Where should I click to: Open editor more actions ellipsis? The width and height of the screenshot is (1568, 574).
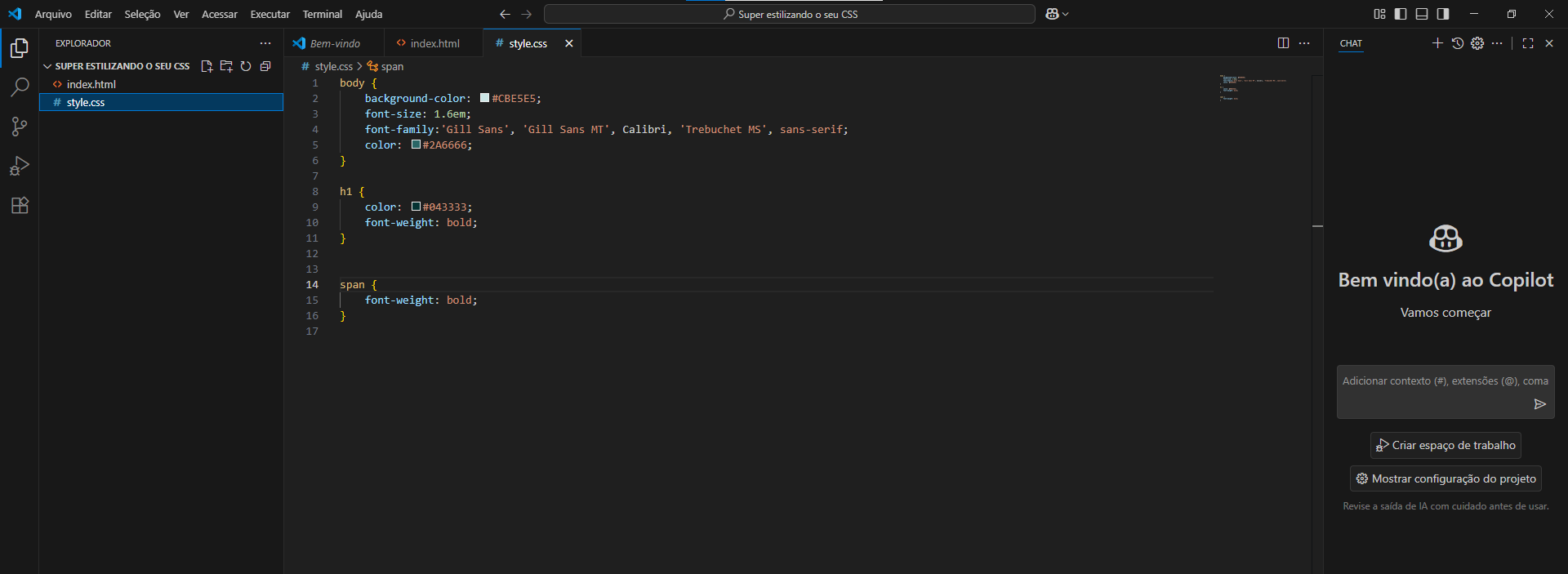[1304, 43]
